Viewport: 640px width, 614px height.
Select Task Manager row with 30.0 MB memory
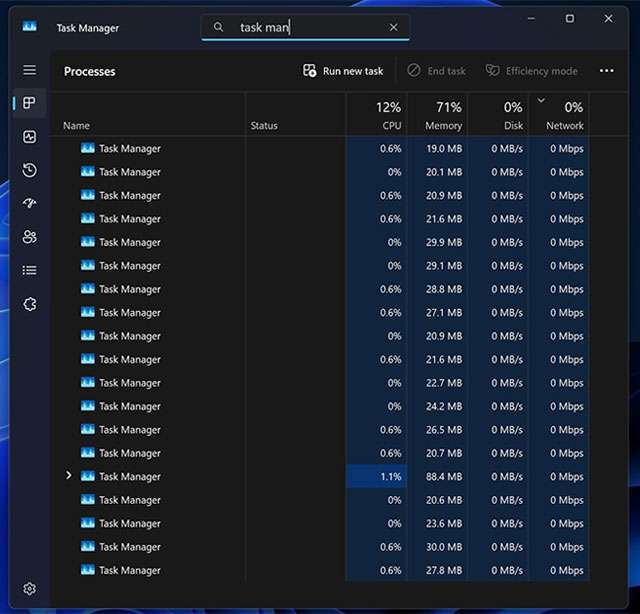point(322,547)
